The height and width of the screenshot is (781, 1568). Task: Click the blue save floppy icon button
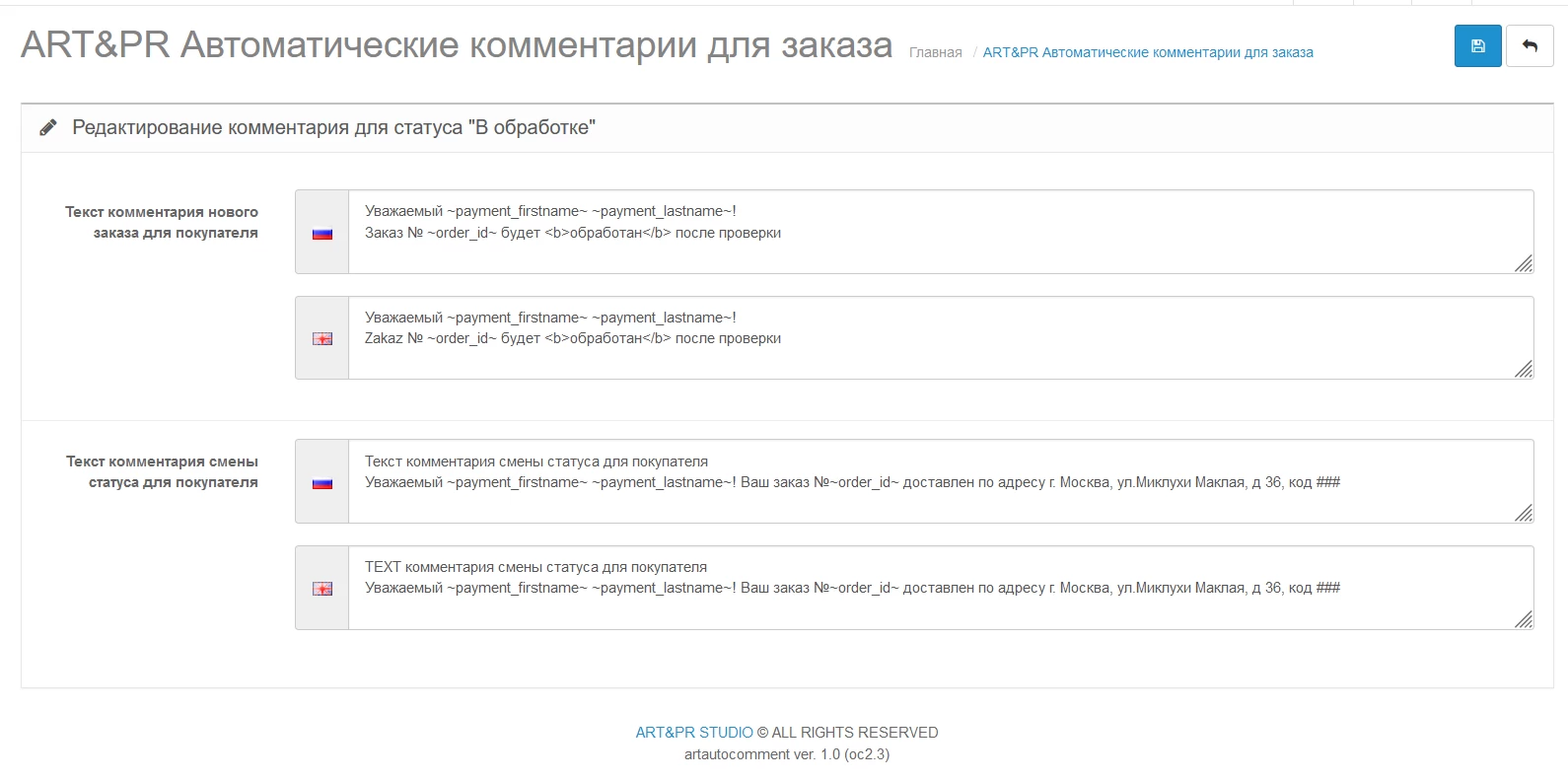tap(1477, 46)
